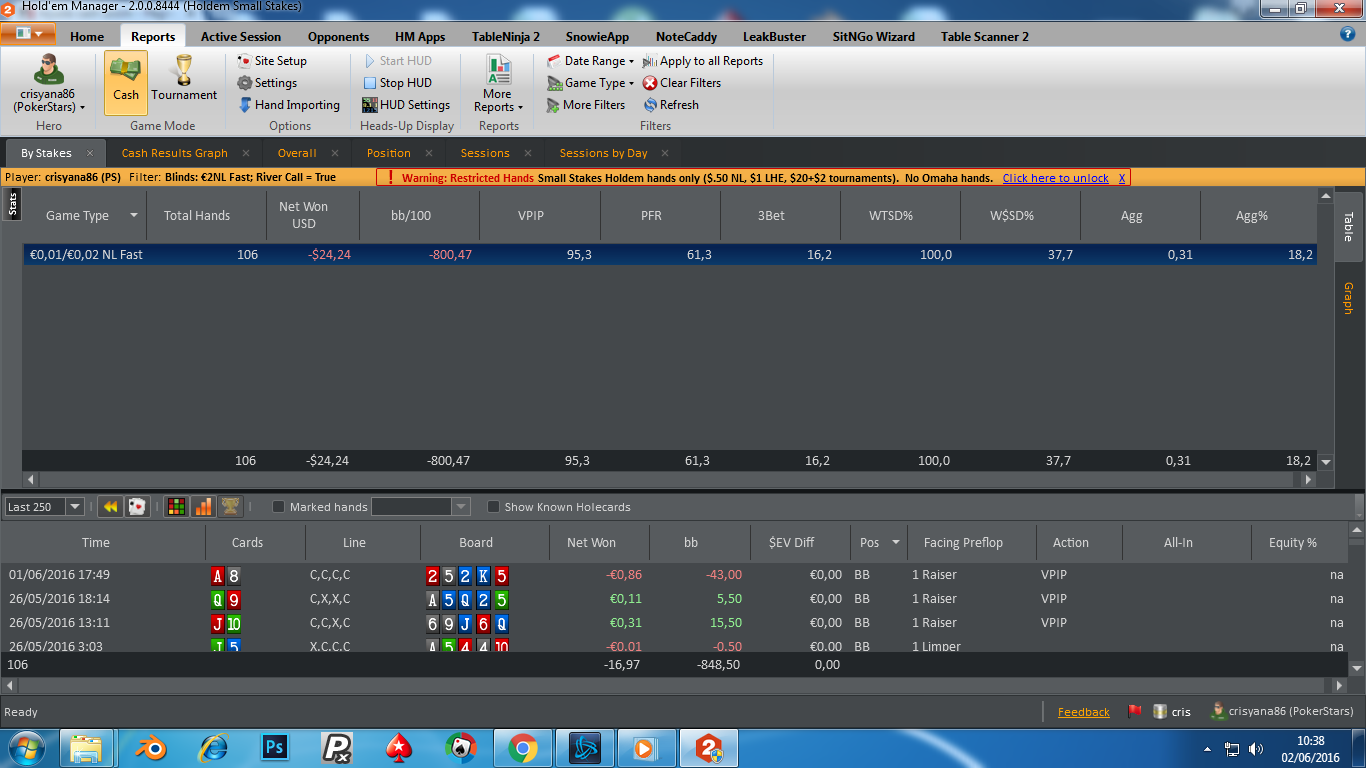The image size is (1366, 768).
Task: Open the Hero player dropdown
Action: 48,85
